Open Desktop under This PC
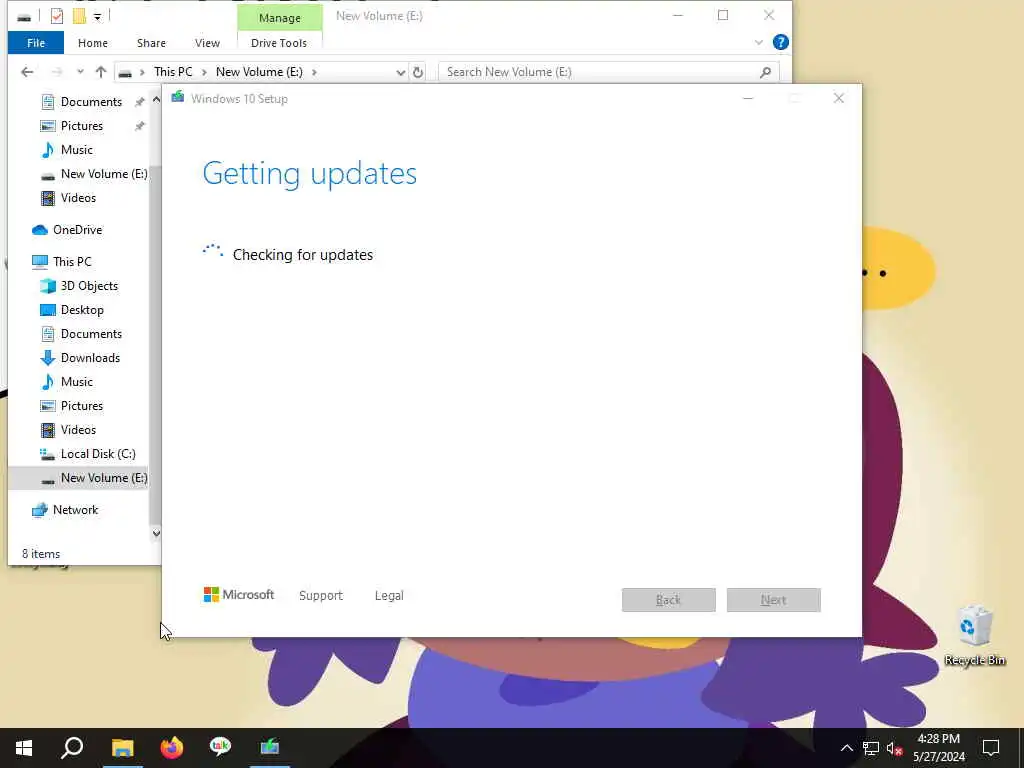Viewport: 1024px width, 768px height. click(x=82, y=310)
